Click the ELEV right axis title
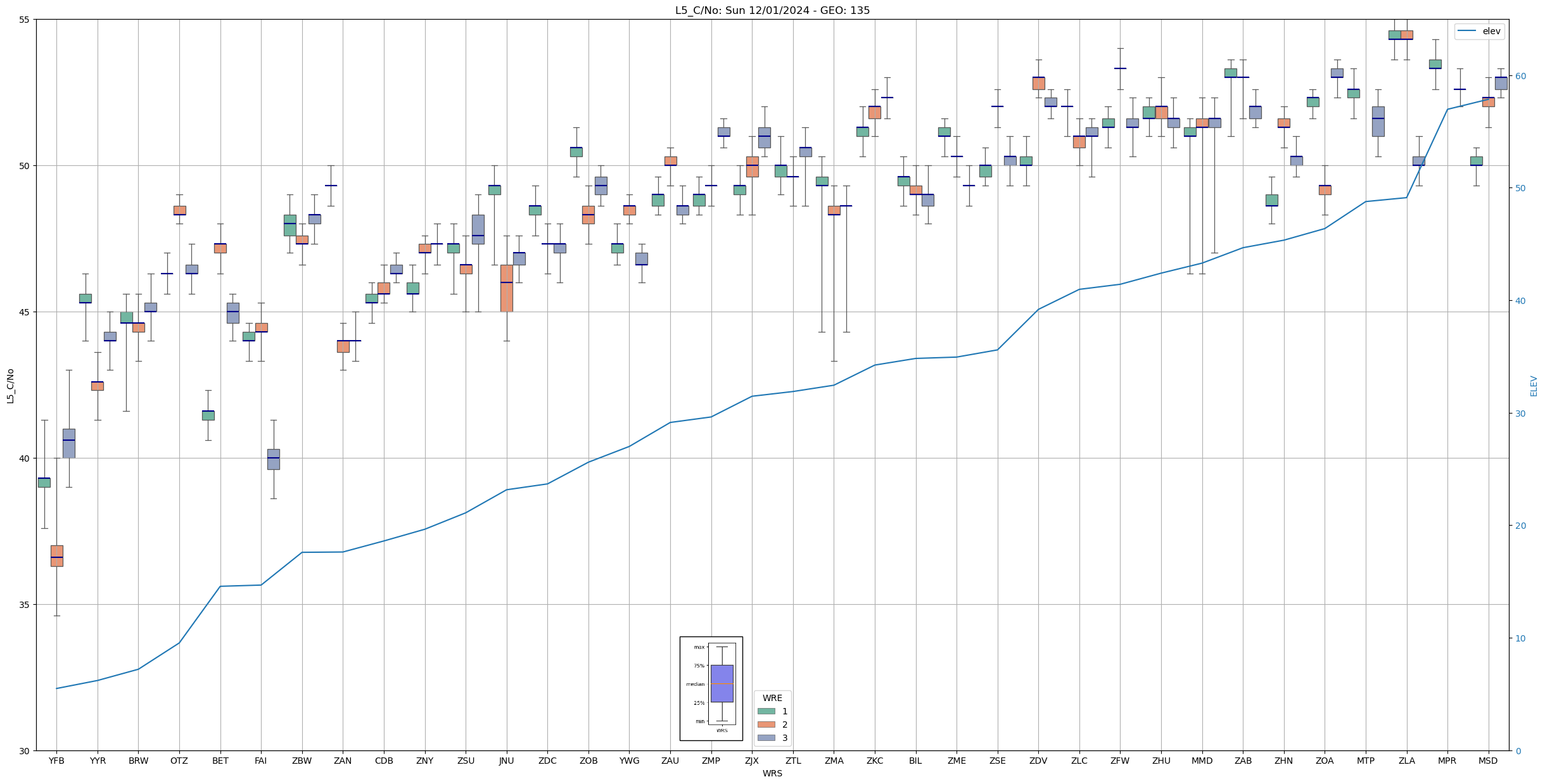 (1534, 386)
